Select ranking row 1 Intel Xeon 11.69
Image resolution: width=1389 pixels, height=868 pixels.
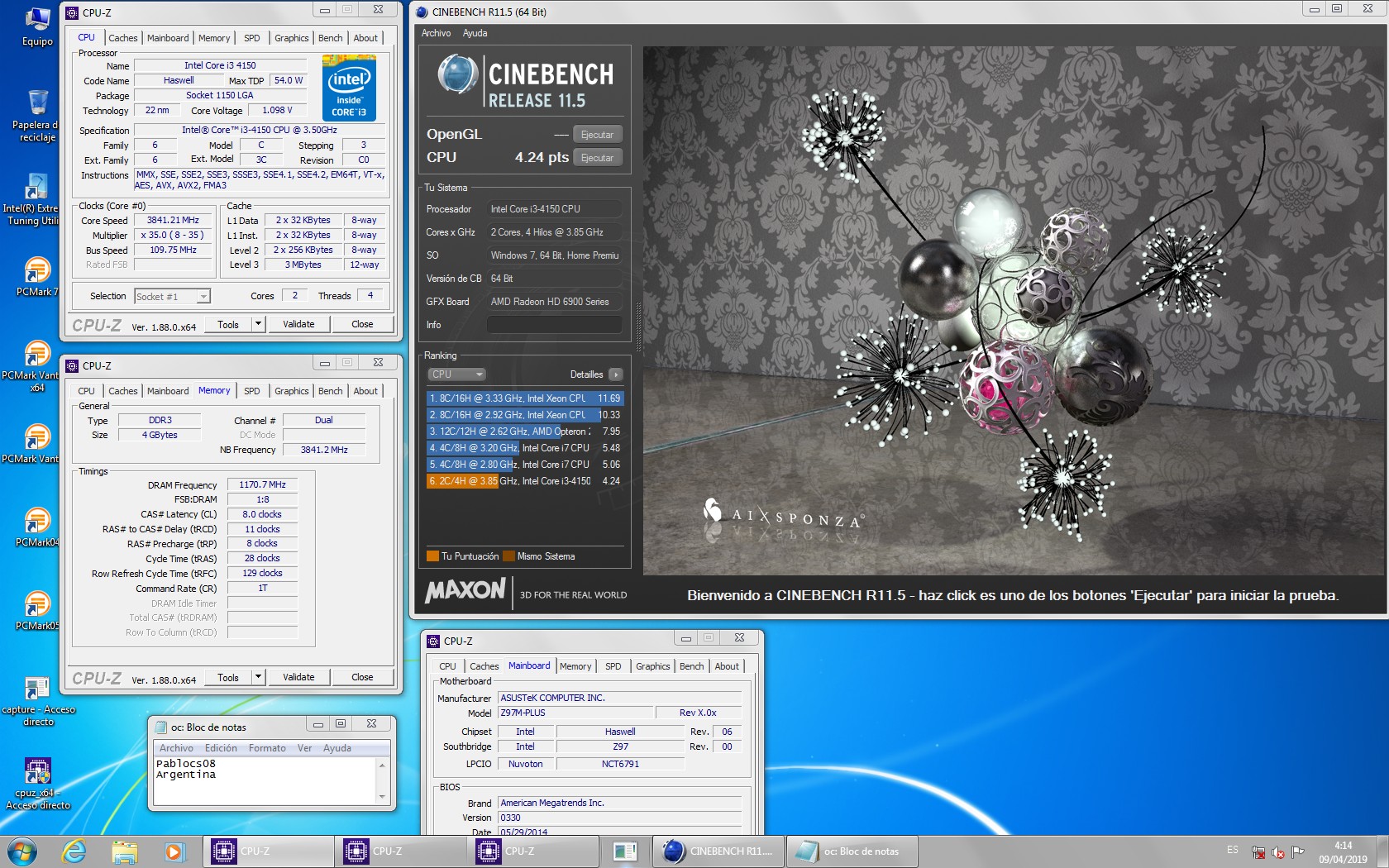point(524,398)
